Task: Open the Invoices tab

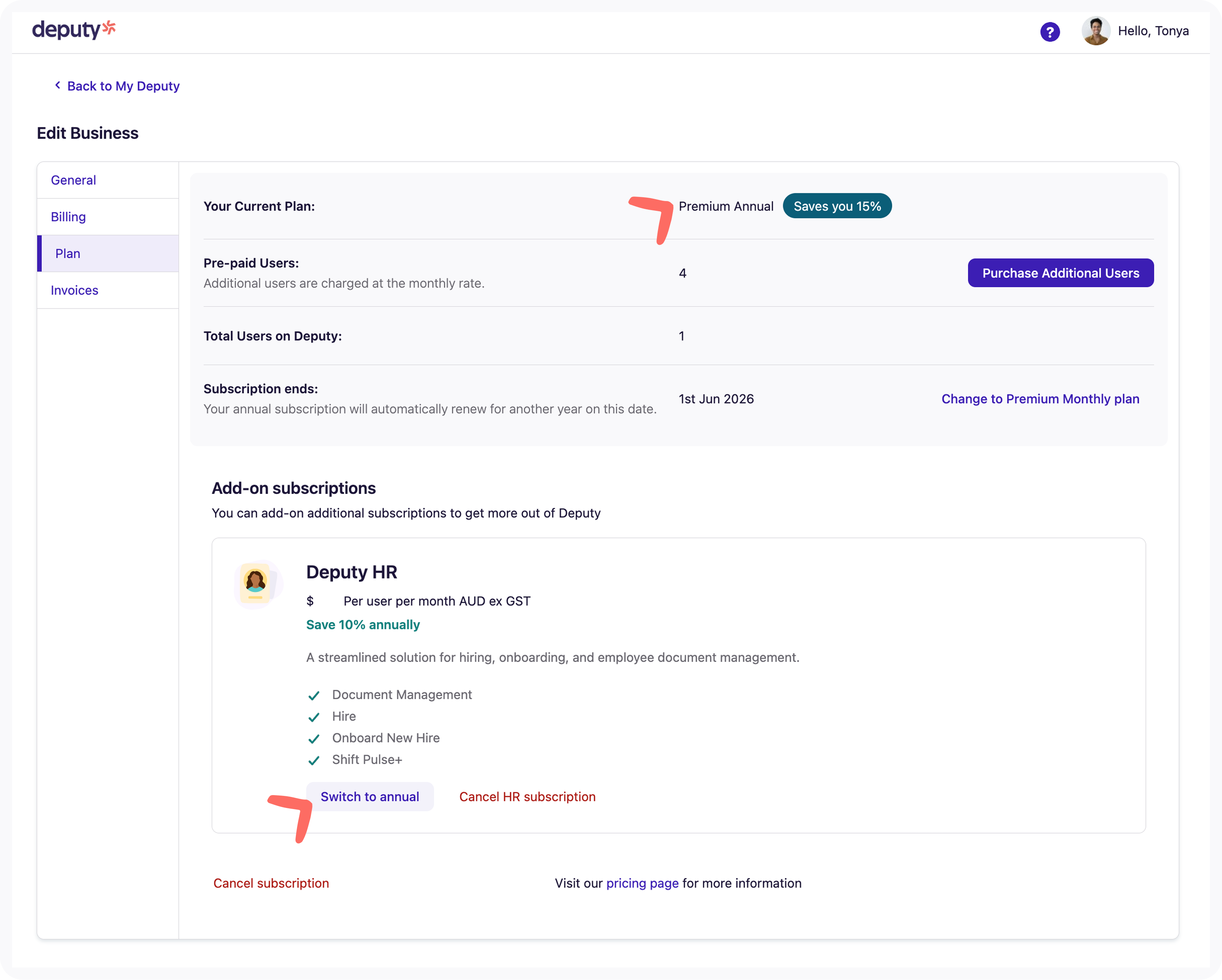Action: [x=108, y=290]
